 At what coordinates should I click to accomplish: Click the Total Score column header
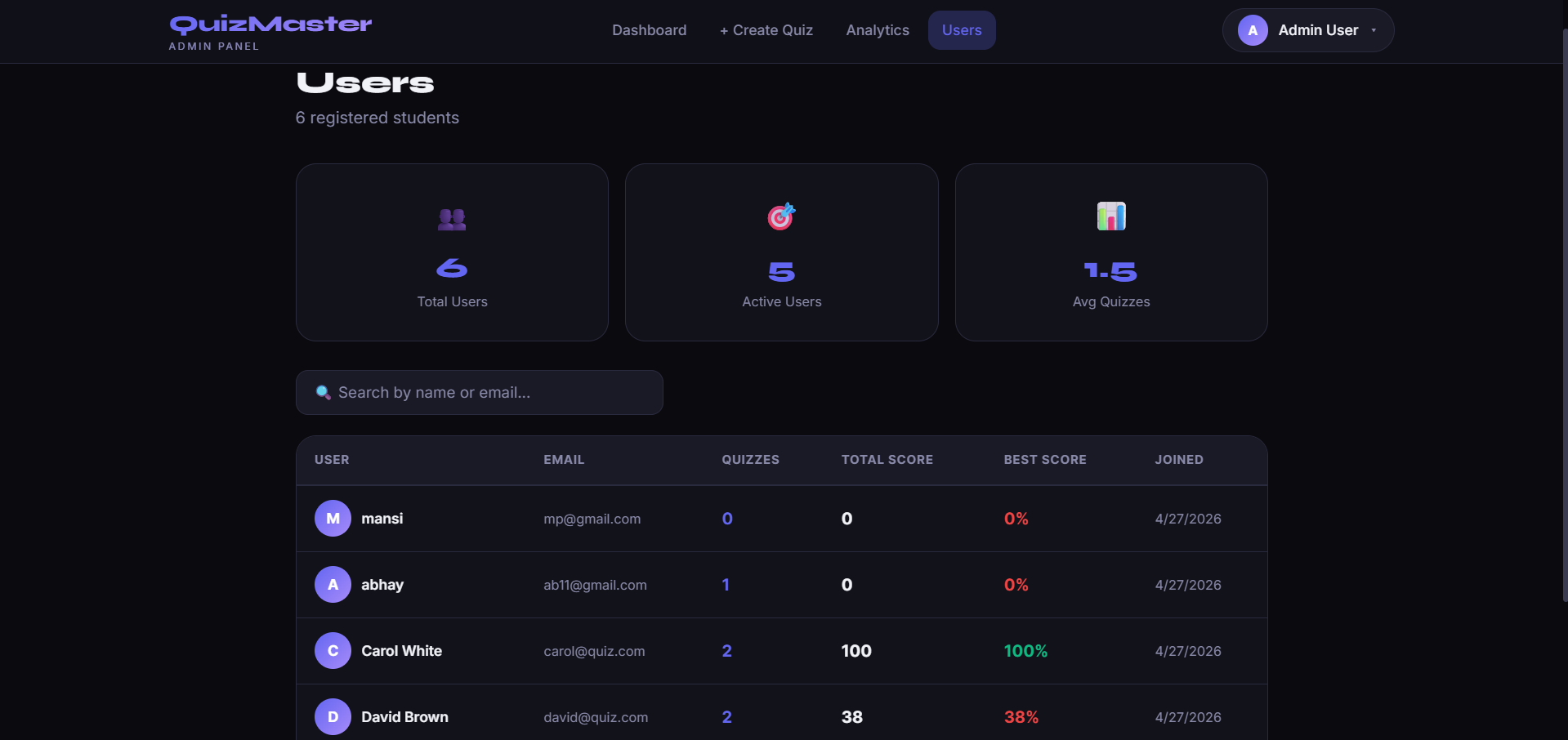coord(887,460)
